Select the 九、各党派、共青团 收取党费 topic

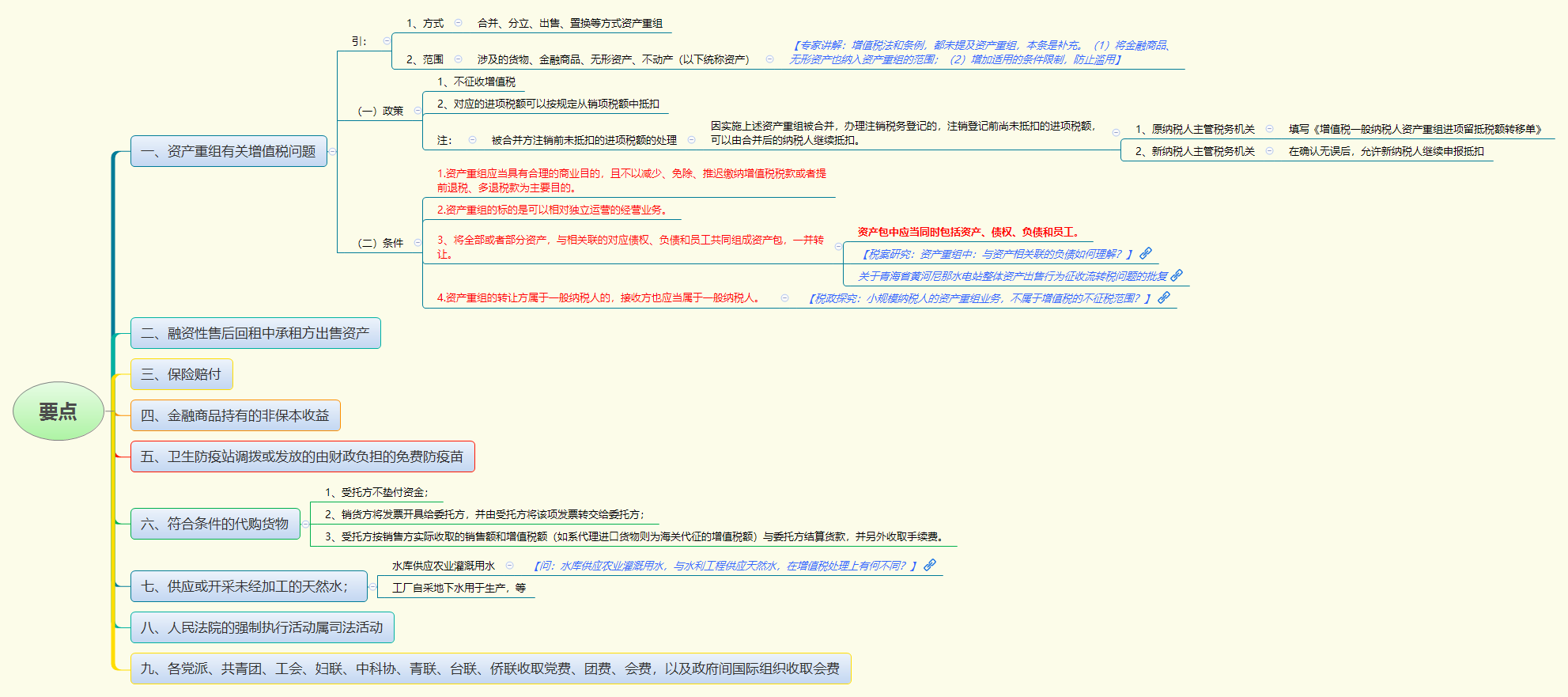[x=491, y=669]
